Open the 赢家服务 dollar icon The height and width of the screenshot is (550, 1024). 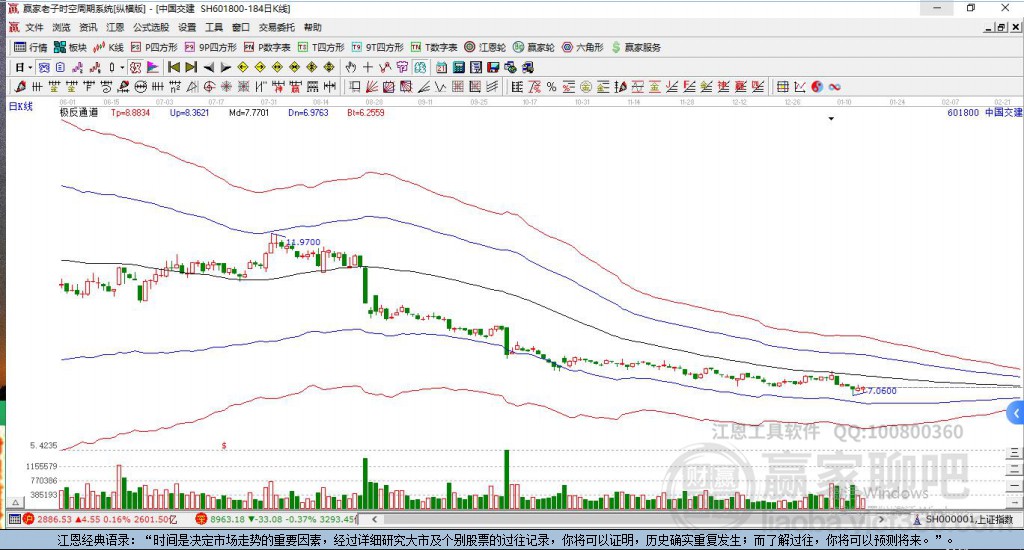[636, 48]
